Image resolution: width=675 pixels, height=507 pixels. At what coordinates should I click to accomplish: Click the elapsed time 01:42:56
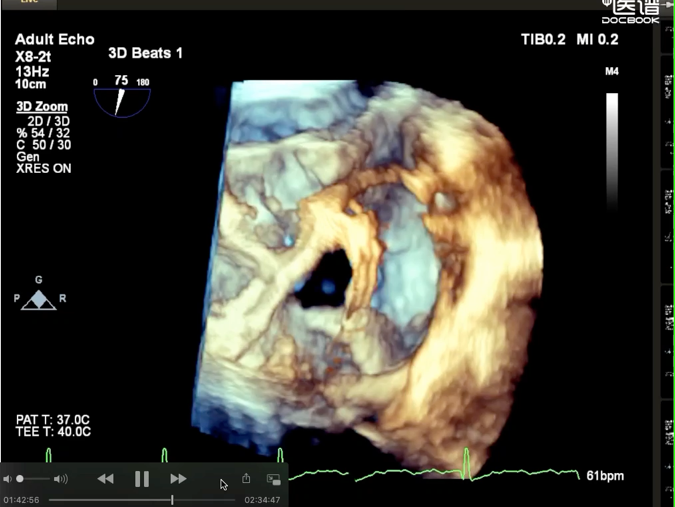click(x=21, y=499)
